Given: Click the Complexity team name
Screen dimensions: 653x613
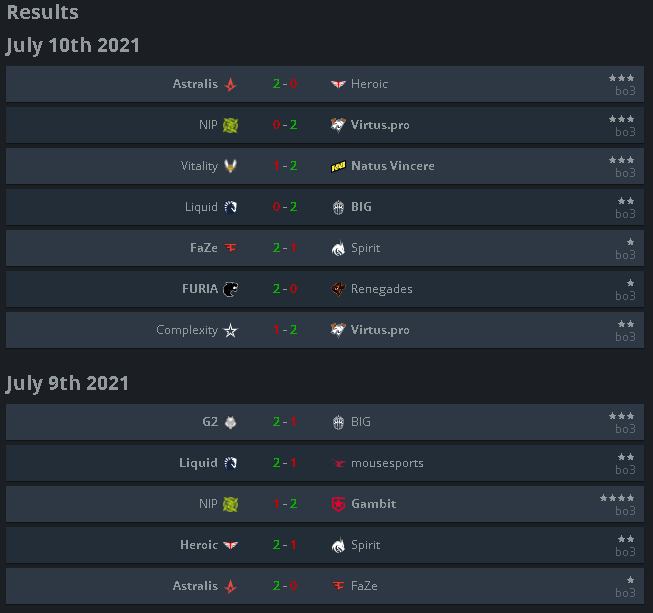Looking at the screenshot, I should tap(187, 330).
